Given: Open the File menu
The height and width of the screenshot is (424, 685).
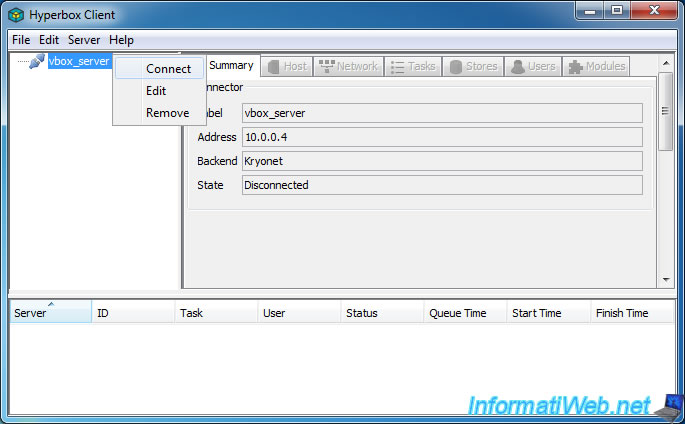Looking at the screenshot, I should tap(21, 40).
